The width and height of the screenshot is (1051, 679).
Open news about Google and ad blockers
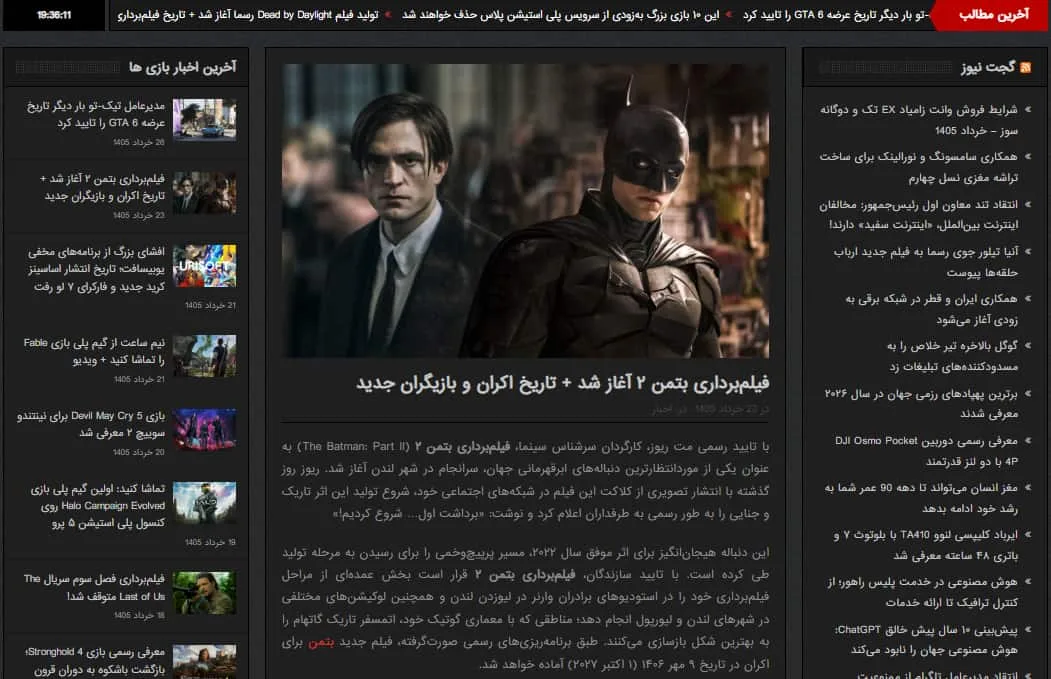coord(952,356)
